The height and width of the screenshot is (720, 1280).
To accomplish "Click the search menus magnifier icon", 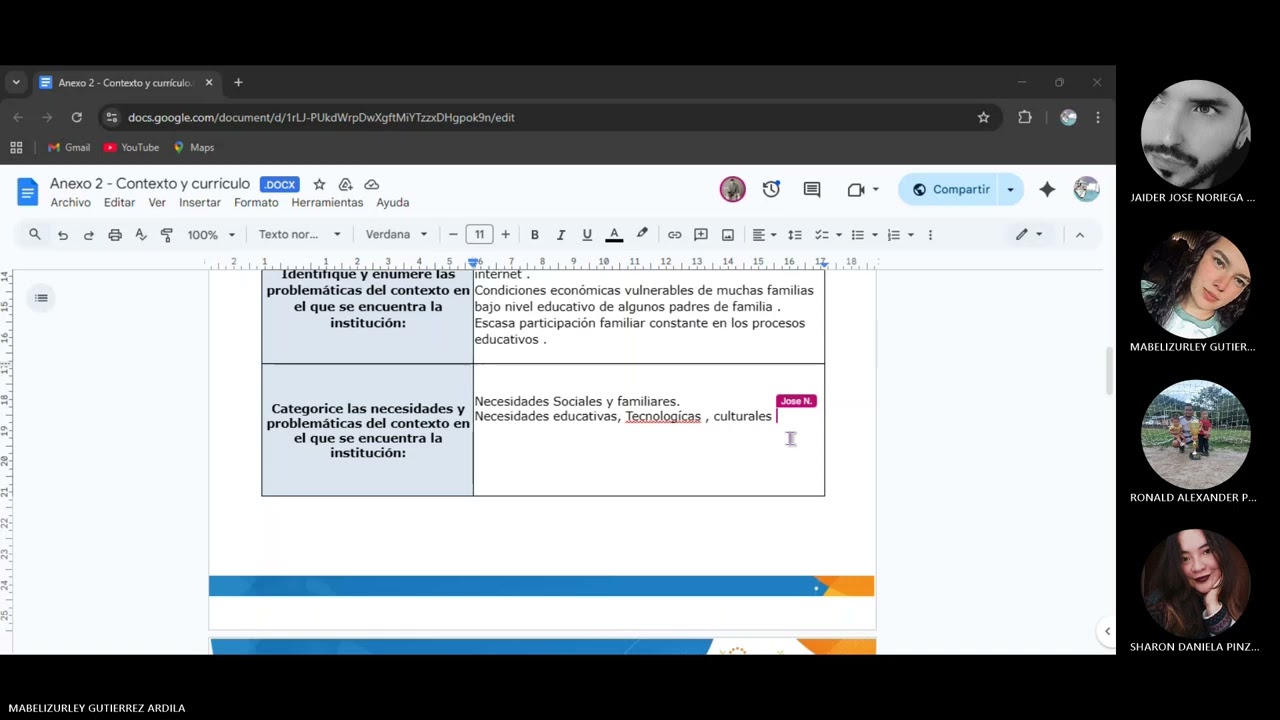I will (x=35, y=235).
